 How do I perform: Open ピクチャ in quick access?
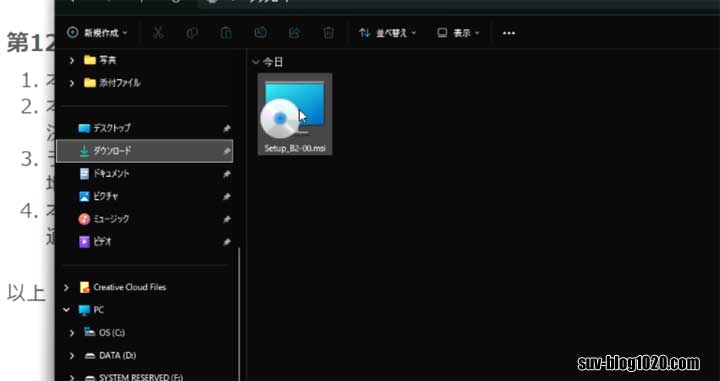[x=99, y=196]
